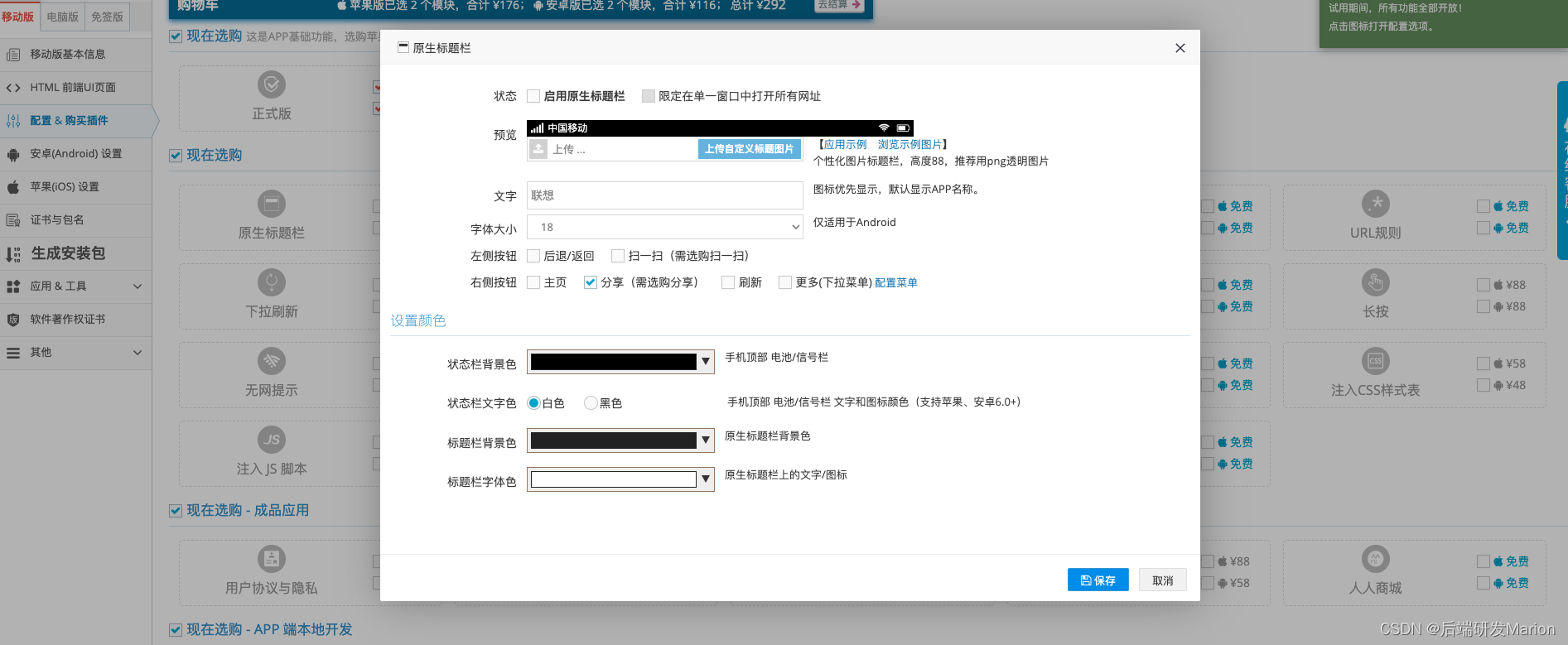Click the 应用 & 工具 grid icon
Screen dimensions: 1568x645
tap(13, 286)
